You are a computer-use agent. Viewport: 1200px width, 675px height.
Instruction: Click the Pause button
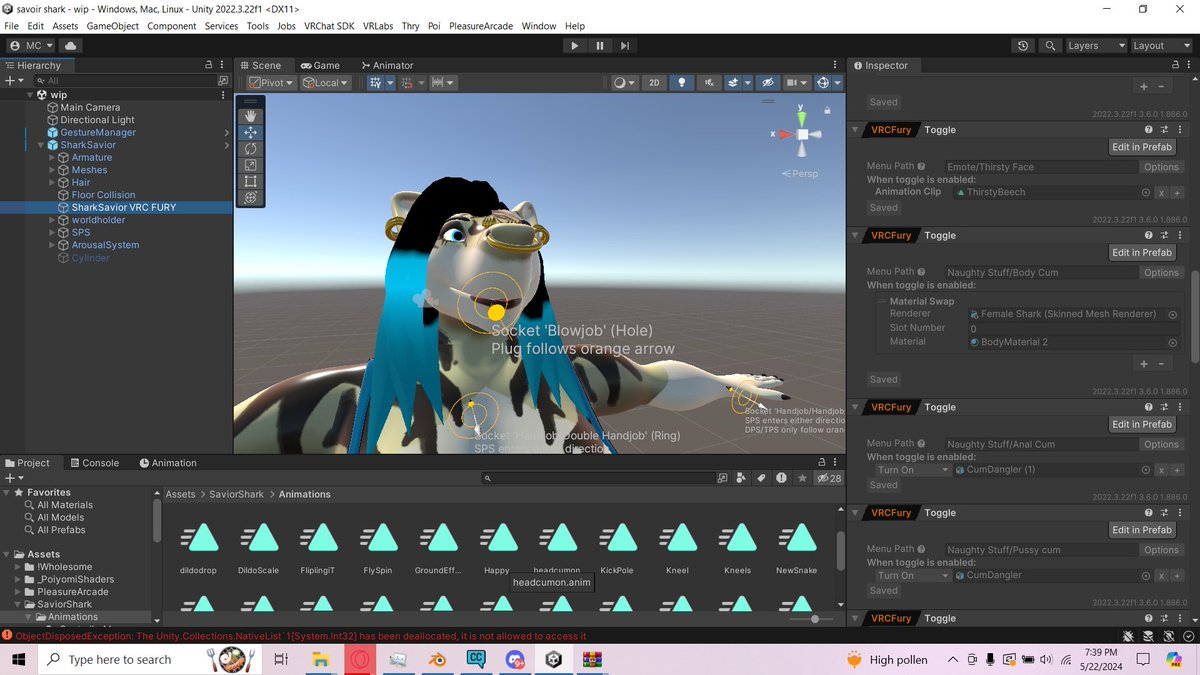600,46
